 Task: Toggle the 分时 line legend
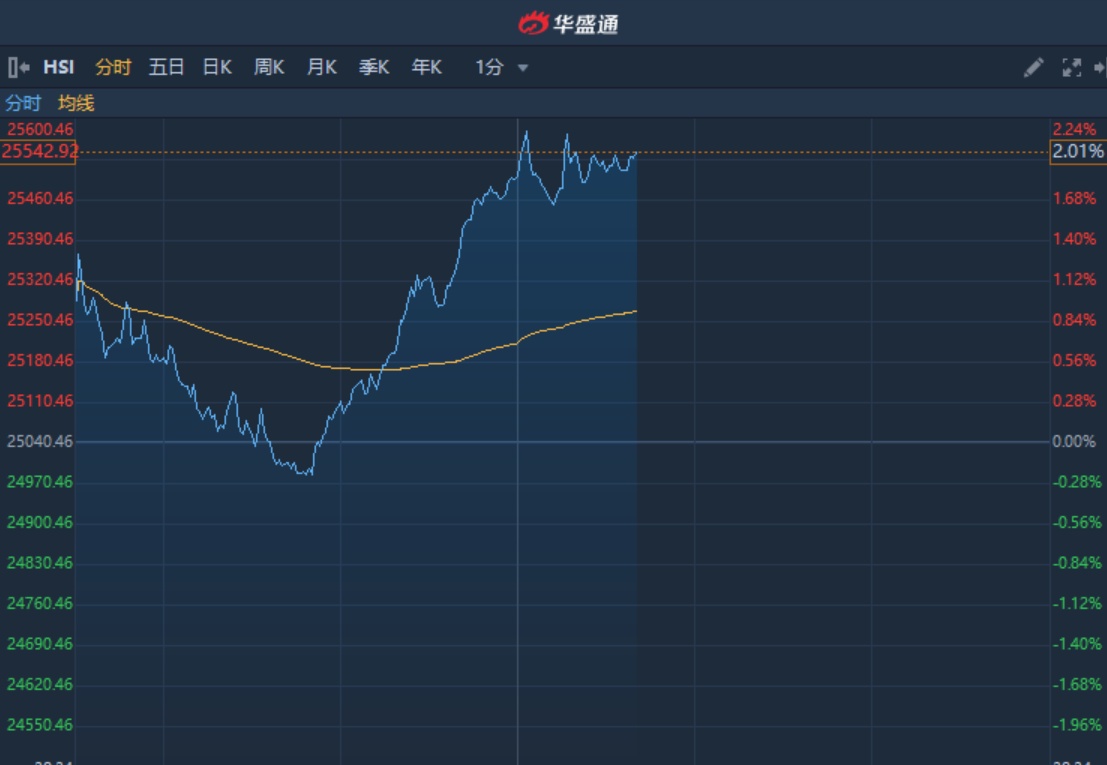[x=23, y=103]
